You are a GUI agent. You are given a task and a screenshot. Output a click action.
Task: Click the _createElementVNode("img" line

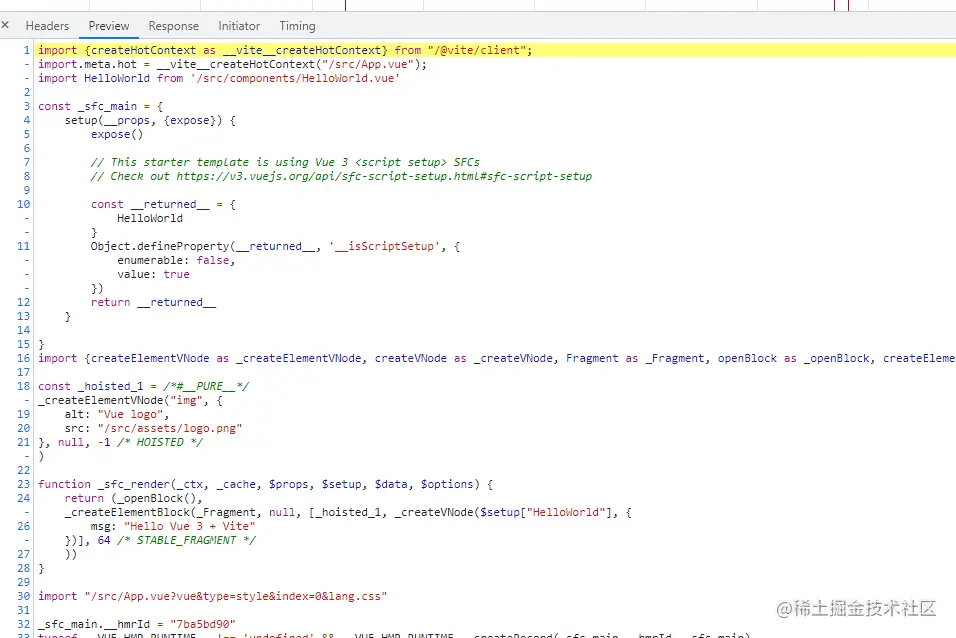click(130, 401)
